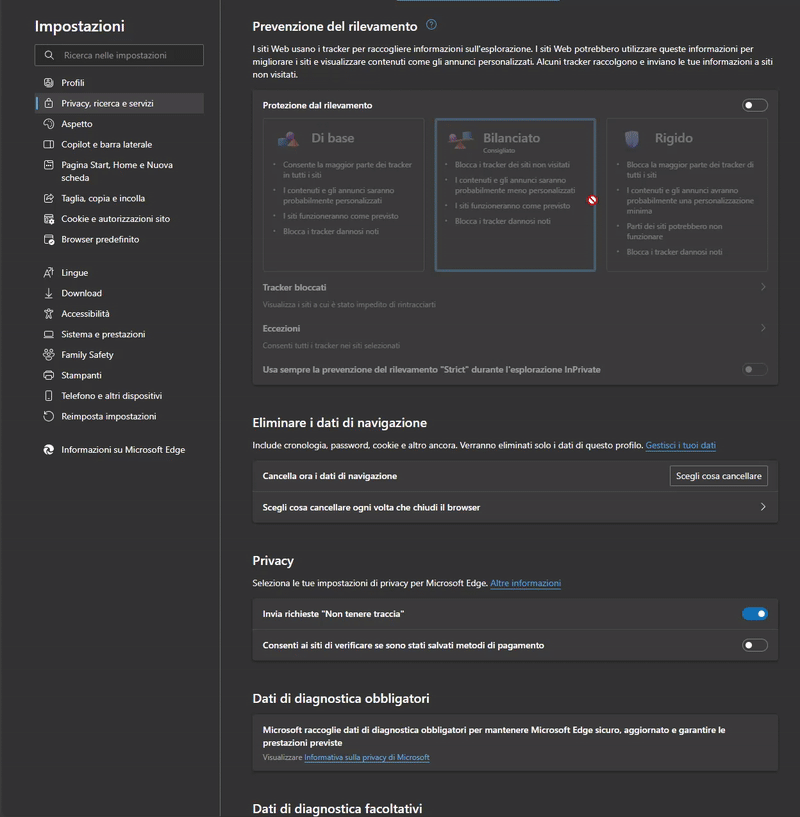
Task: Click the Reimposta impostazioni reset icon
Action: (x=48, y=416)
